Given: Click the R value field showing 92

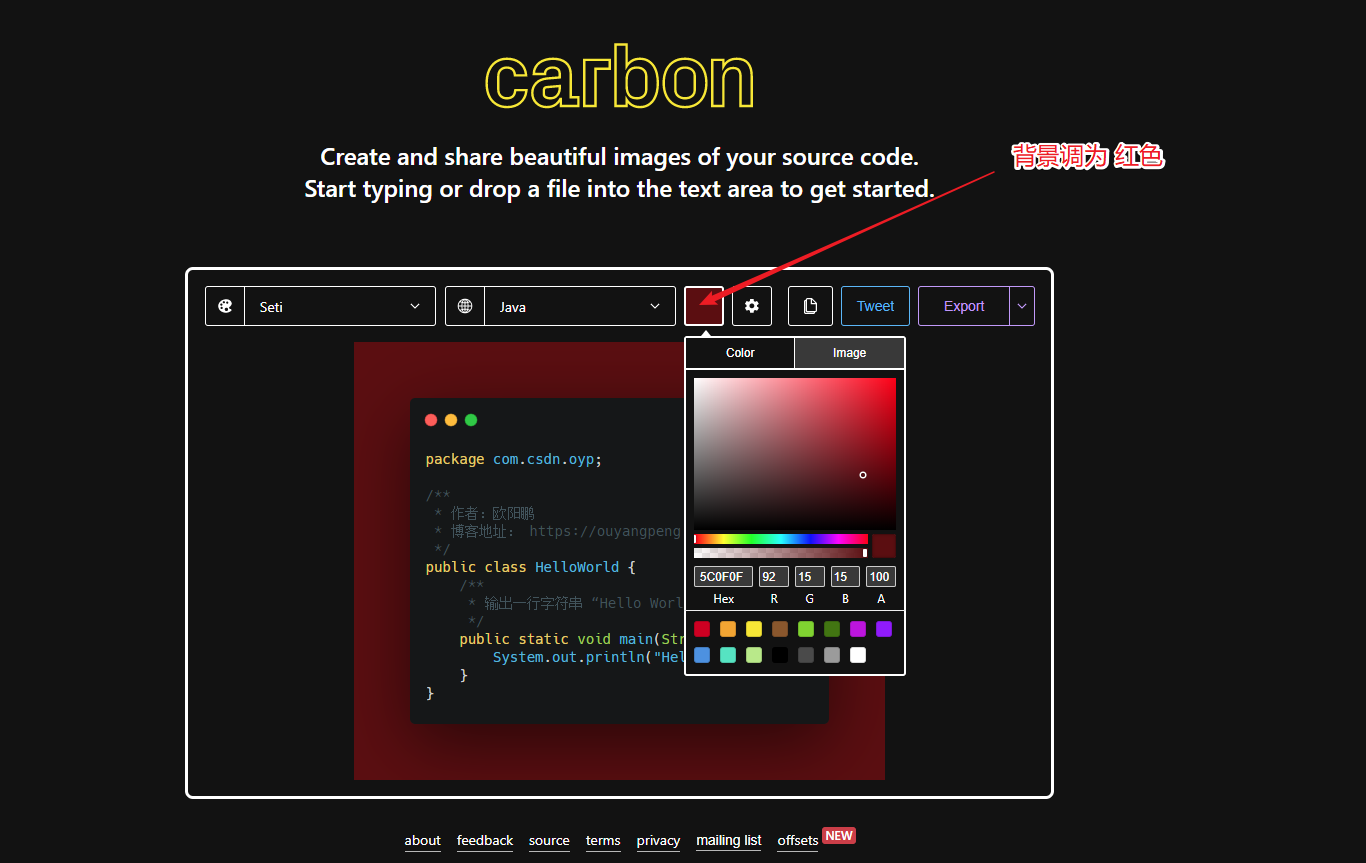Looking at the screenshot, I should point(774,577).
